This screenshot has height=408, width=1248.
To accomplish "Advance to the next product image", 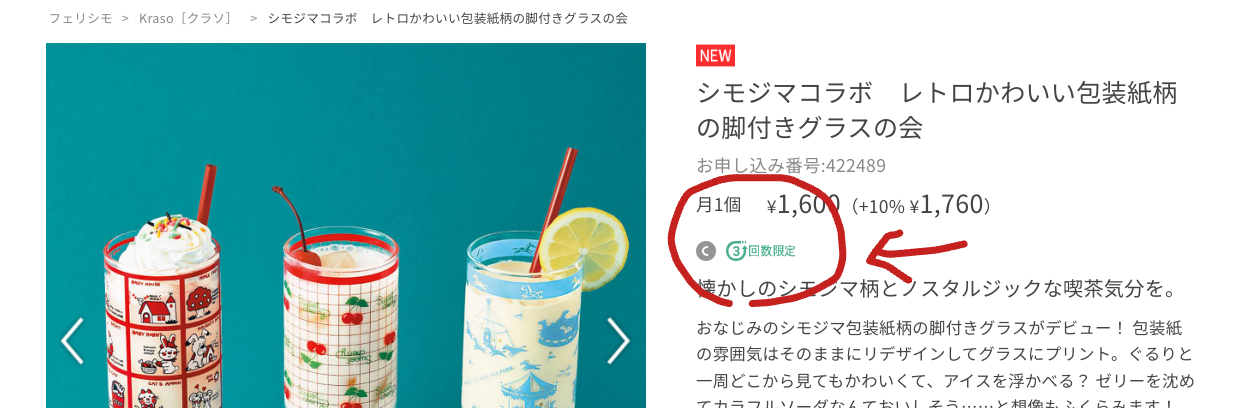I will (x=618, y=340).
